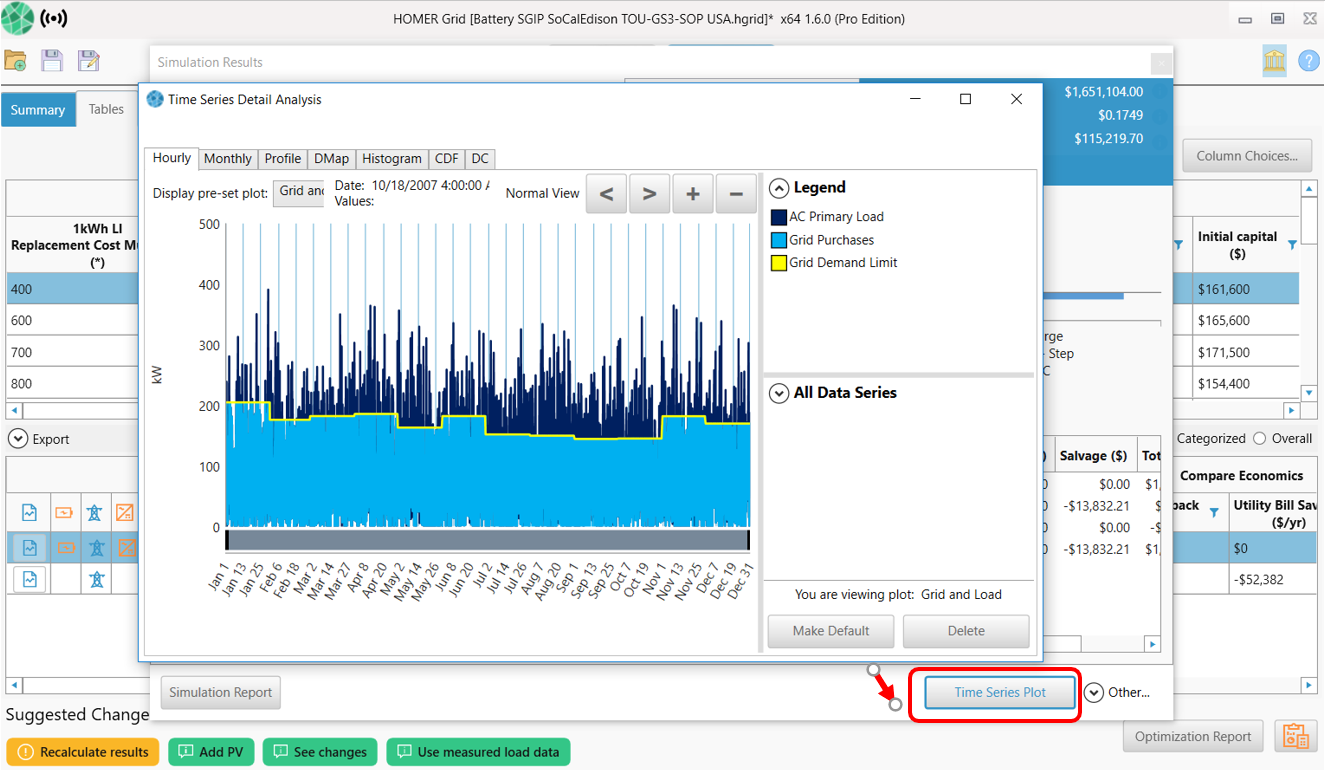This screenshot has width=1325, height=770.
Task: Open the Other... dropdown options
Action: tap(1095, 692)
